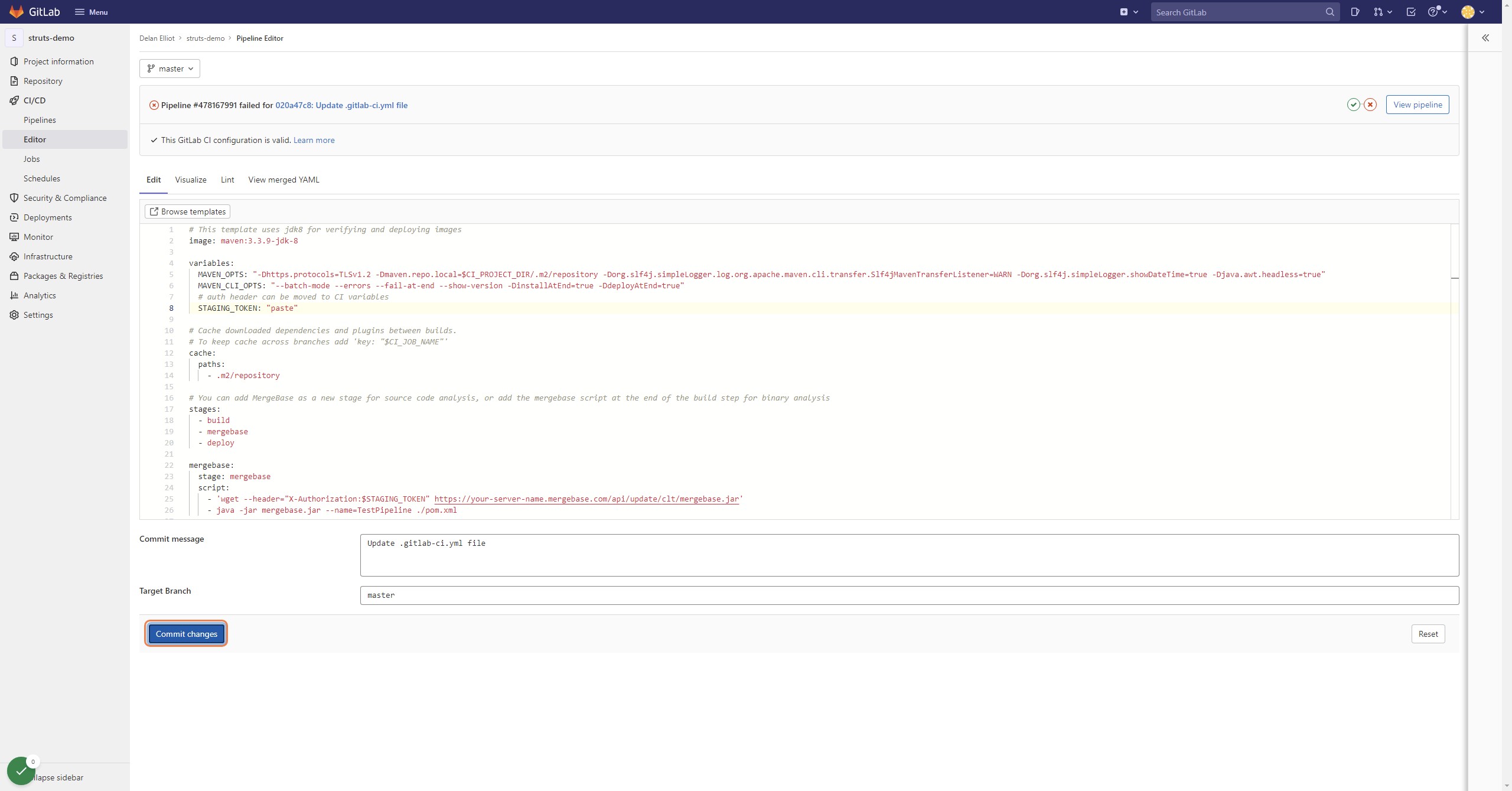Viewport: 1512px width, 791px height.
Task: Open the help question mark menu
Action: [x=1437, y=12]
